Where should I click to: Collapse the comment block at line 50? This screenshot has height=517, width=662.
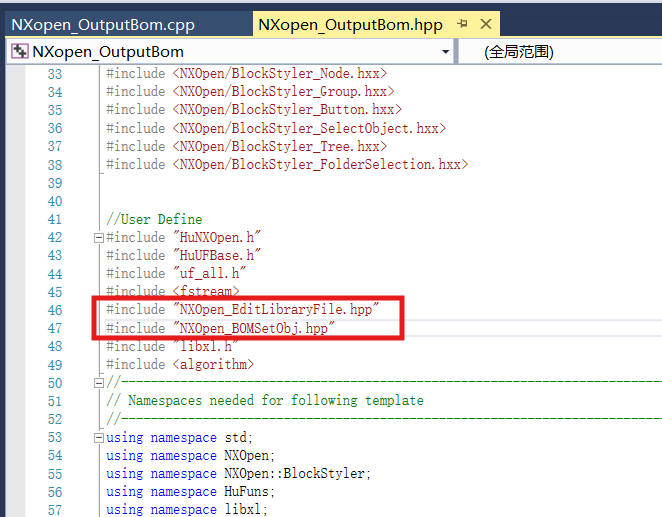98,383
